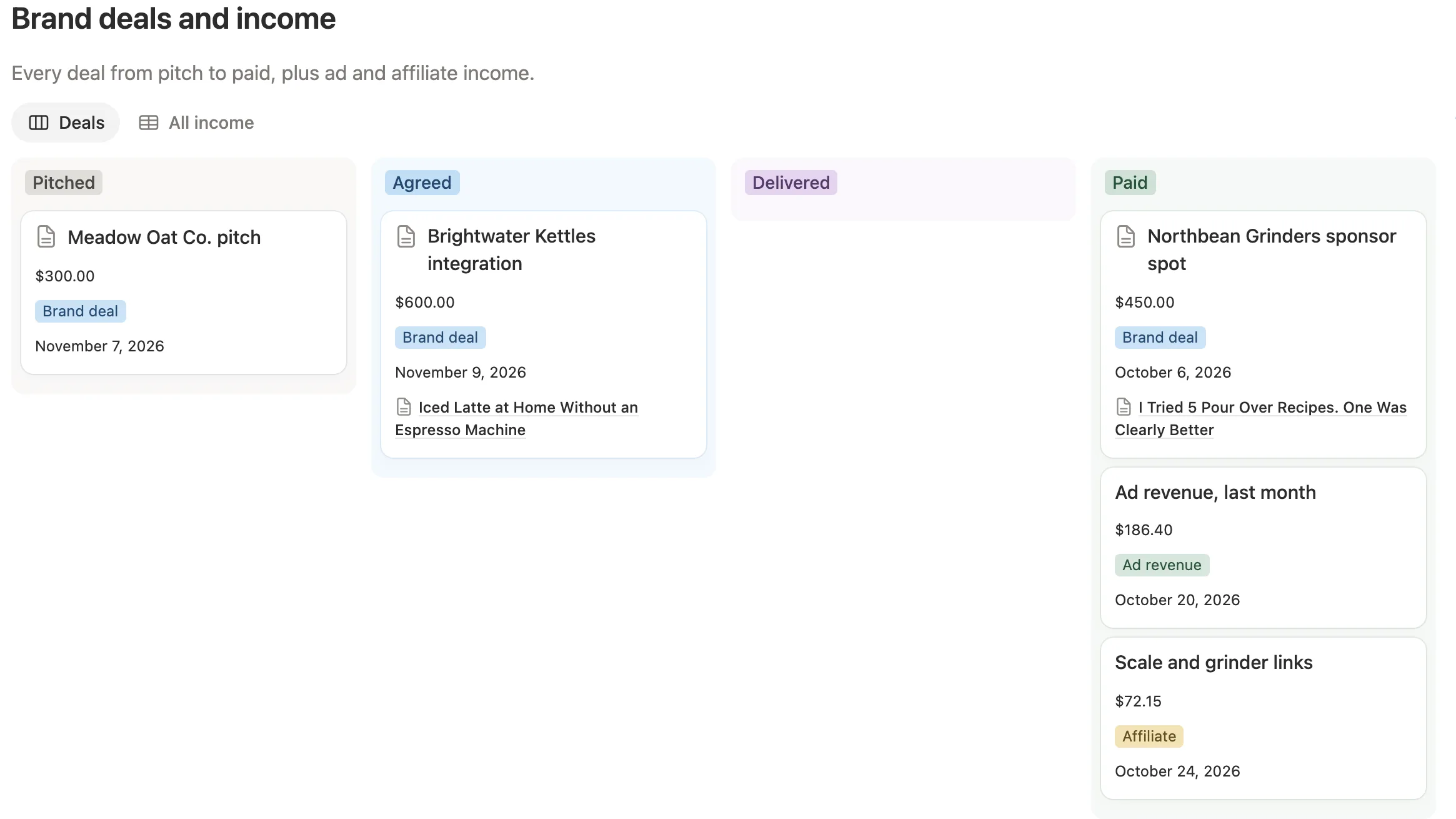Click Brand deal tag on Northbean Grinders card

[x=1160, y=338]
